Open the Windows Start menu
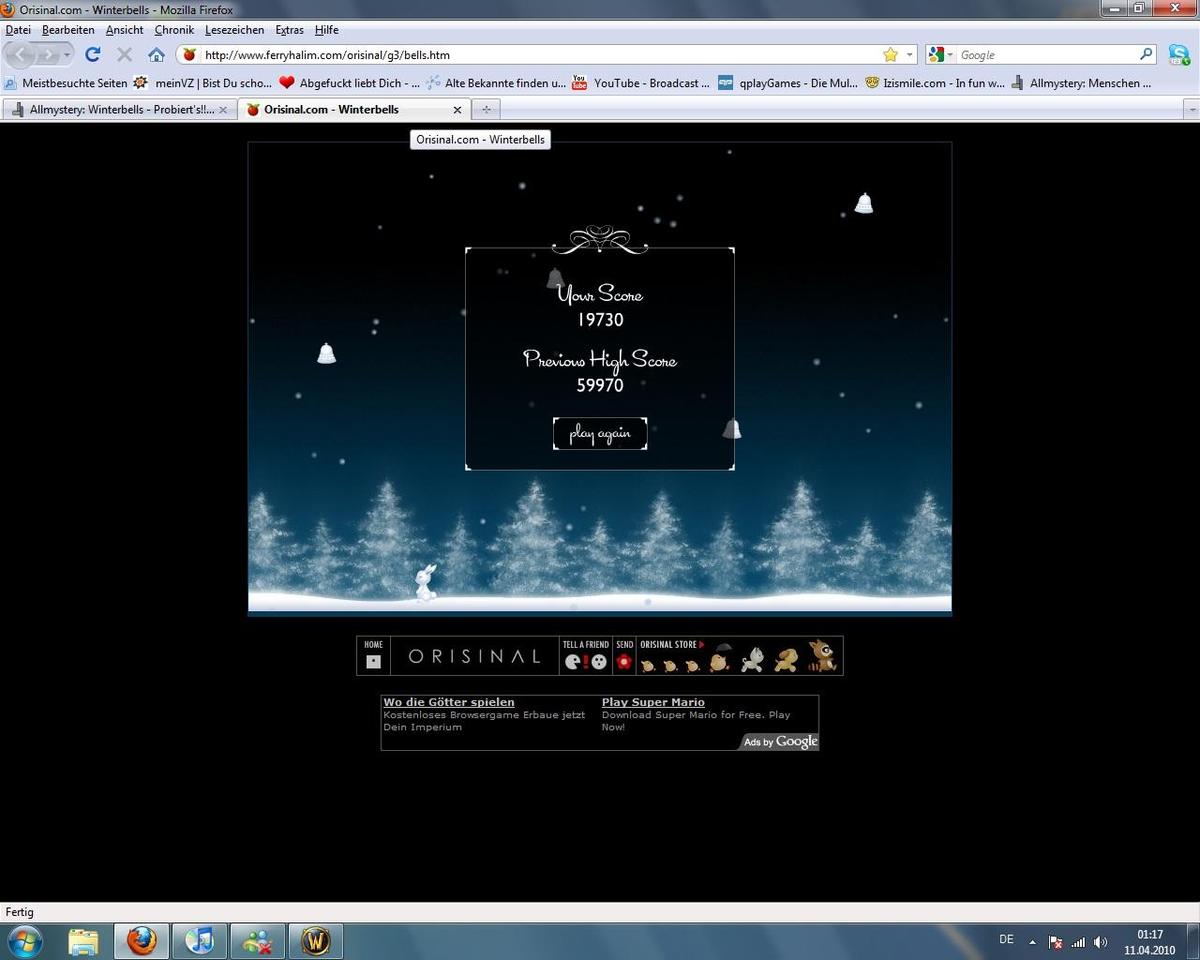 point(24,941)
